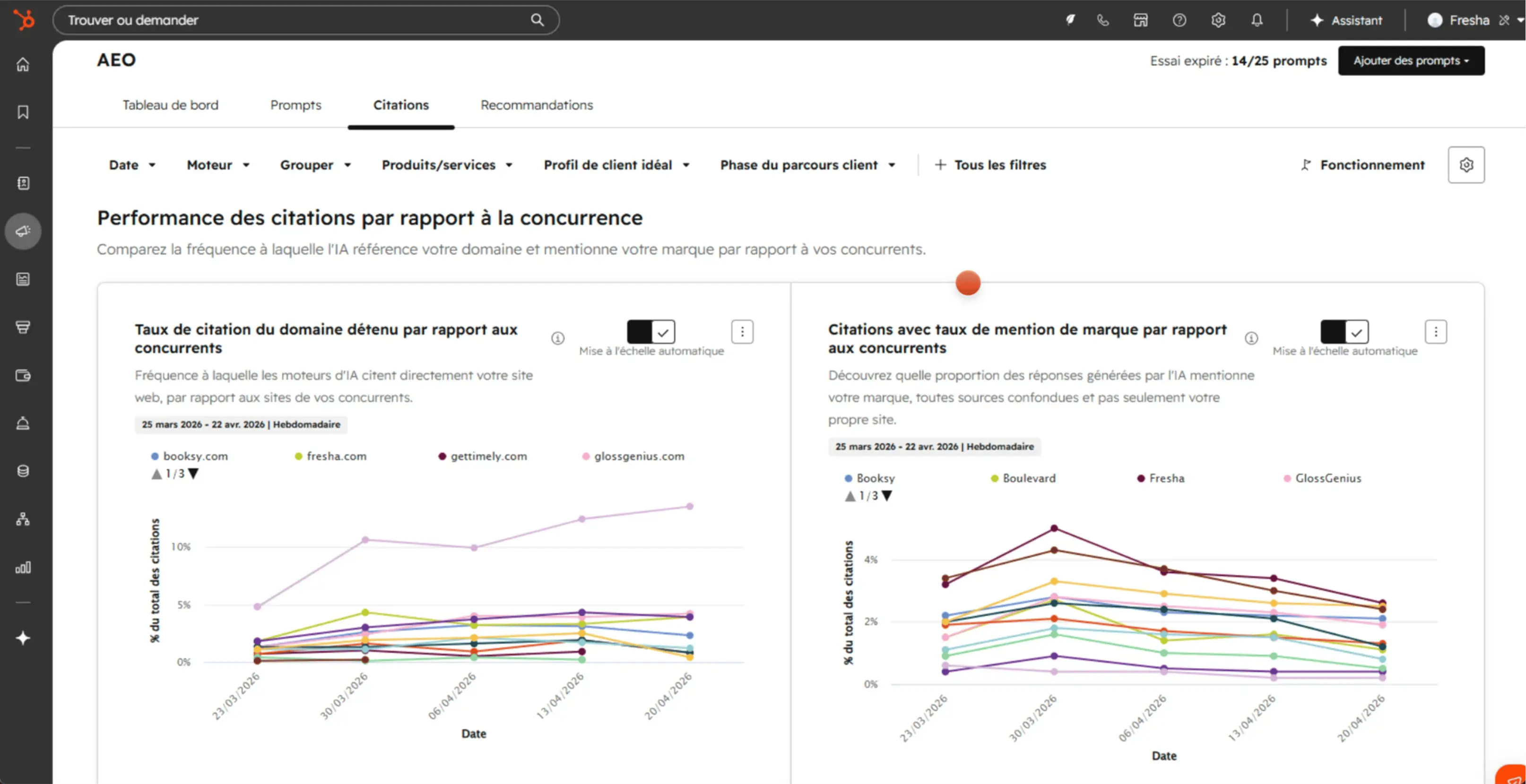Click the Essai expiré 14/25 prompts text
1526x784 pixels.
1238,60
